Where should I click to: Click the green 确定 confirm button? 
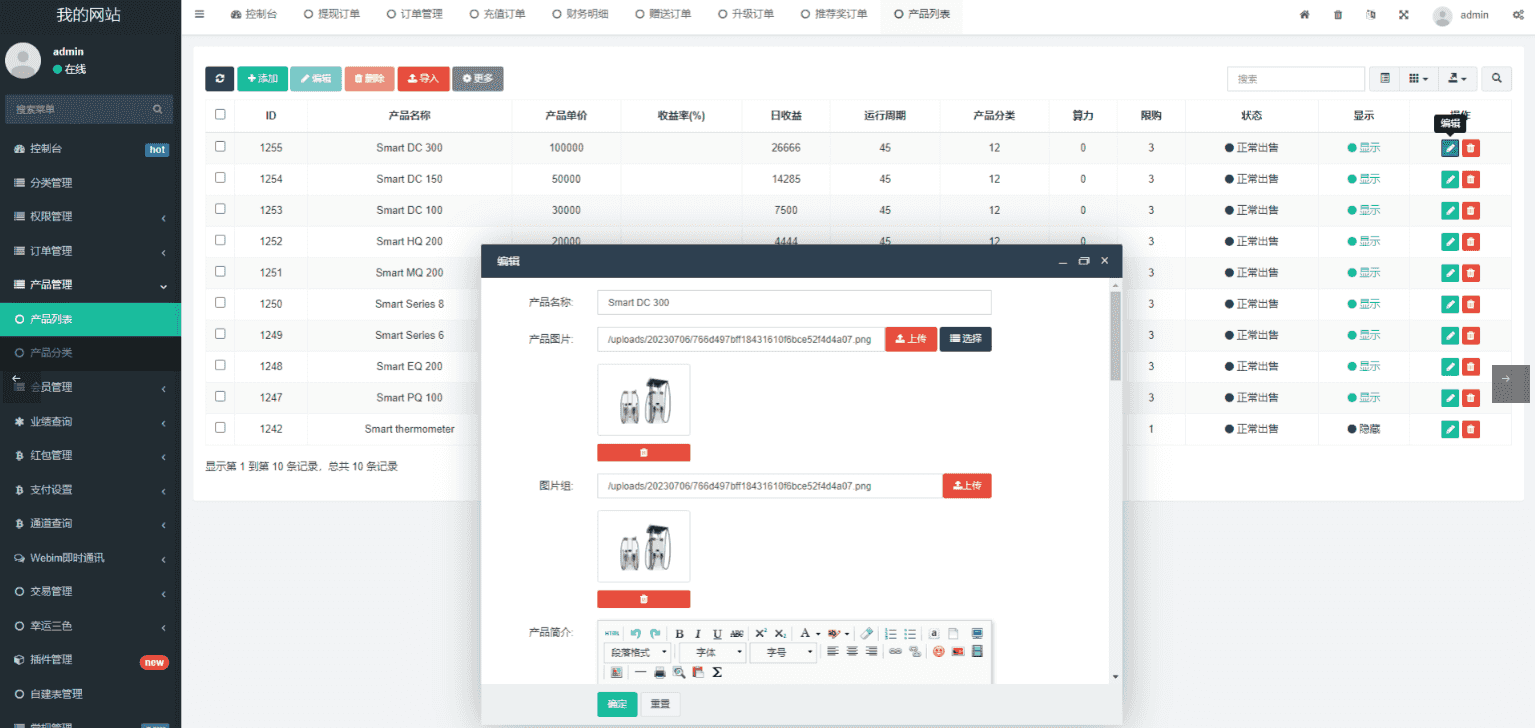point(617,704)
